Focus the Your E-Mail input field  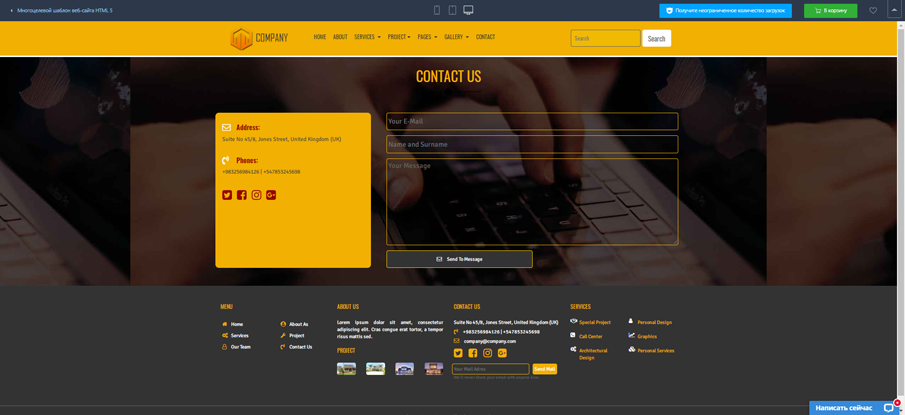pyautogui.click(x=532, y=121)
